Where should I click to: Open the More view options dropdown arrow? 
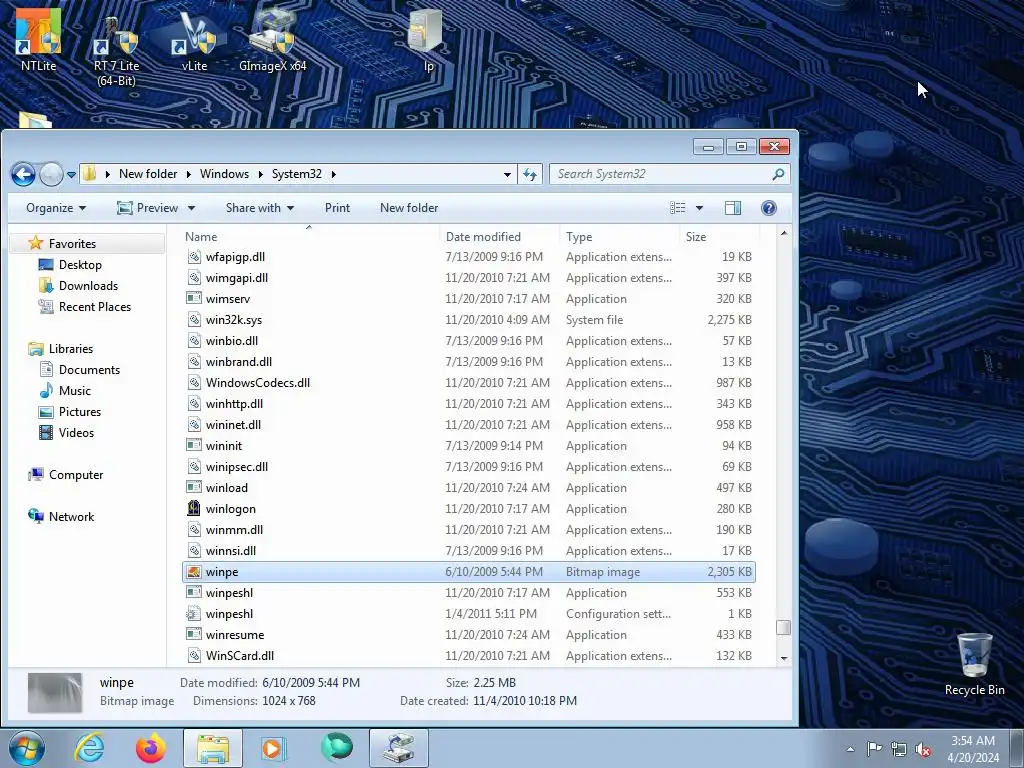[x=699, y=208]
